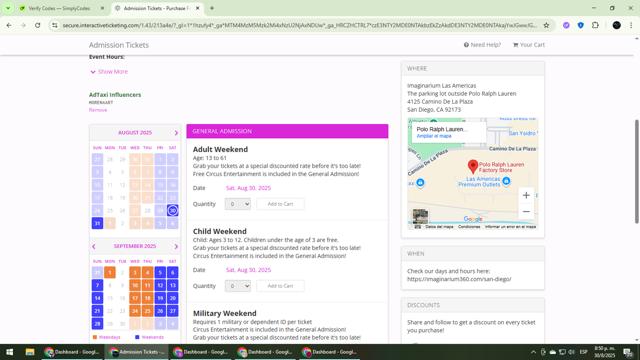Select August 30 in the calendar
This screenshot has width=640, height=360.
click(173, 211)
